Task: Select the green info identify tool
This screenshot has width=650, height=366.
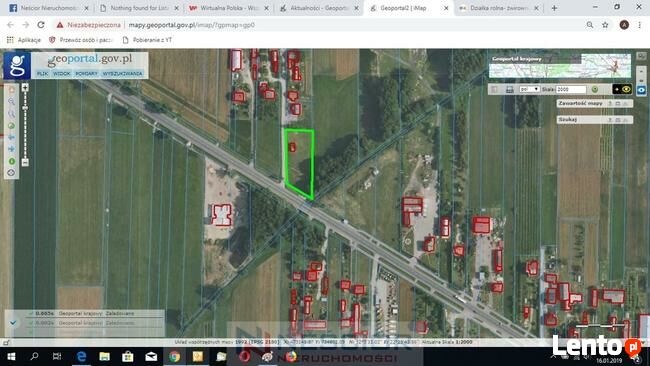Action: click(x=12, y=161)
